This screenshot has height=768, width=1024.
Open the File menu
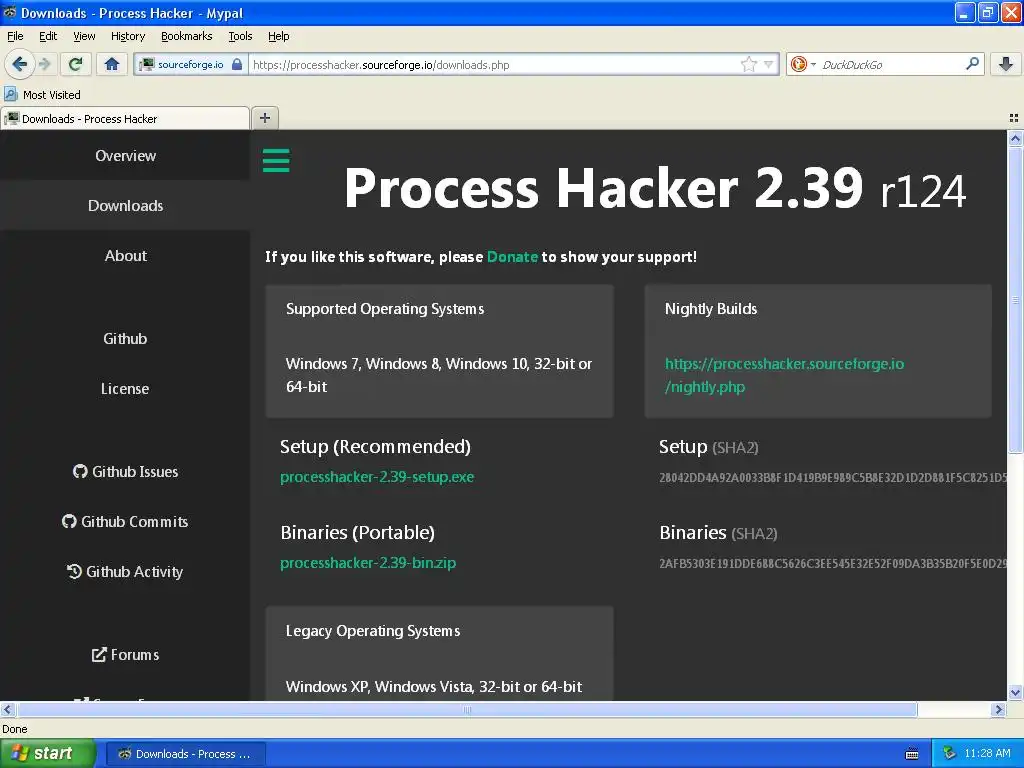click(15, 36)
